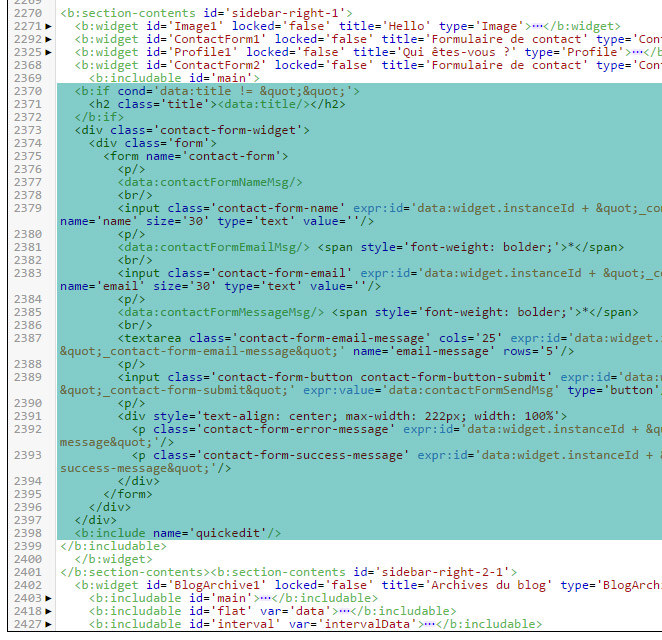Click div style='text-align: center' tag
The height and width of the screenshot is (640, 662).
(x=342, y=416)
